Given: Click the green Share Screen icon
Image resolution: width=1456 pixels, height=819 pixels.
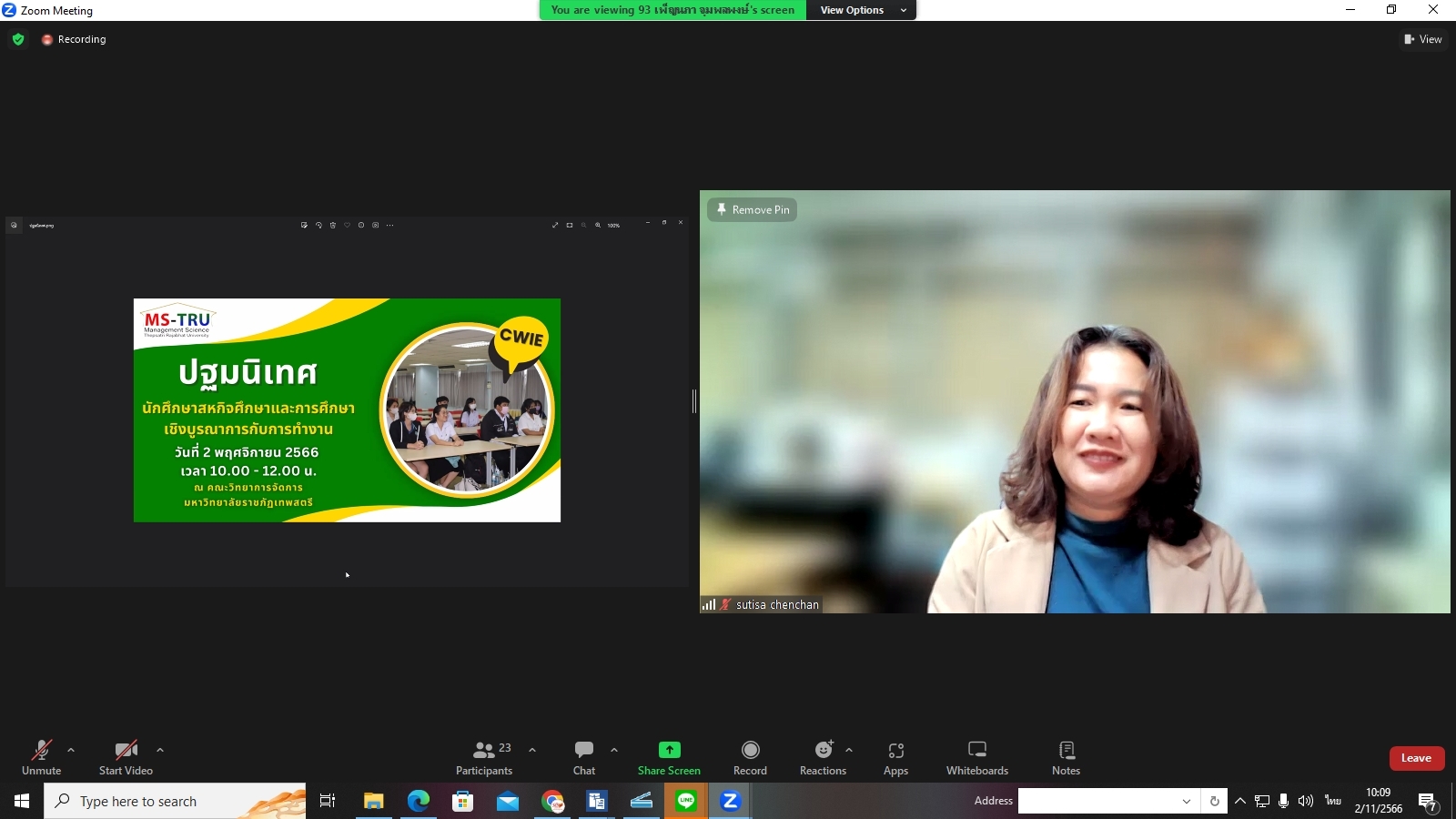Looking at the screenshot, I should click(669, 750).
